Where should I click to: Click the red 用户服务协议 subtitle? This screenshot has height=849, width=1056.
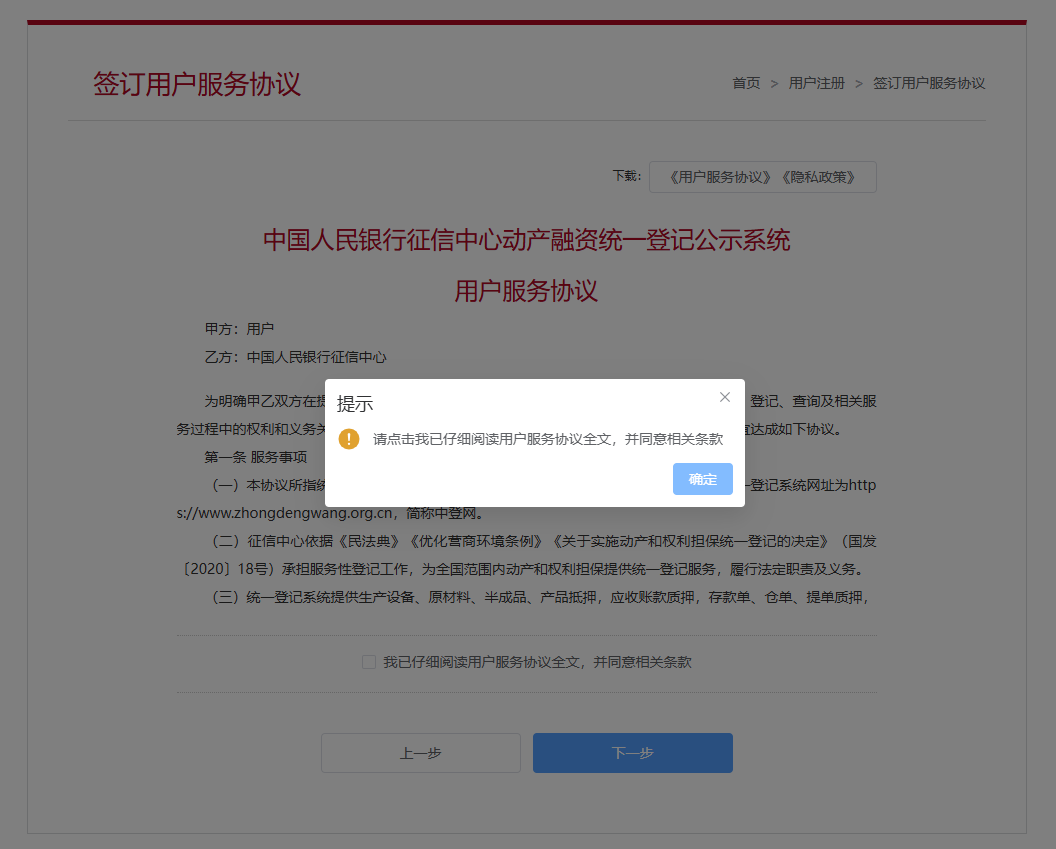526,291
